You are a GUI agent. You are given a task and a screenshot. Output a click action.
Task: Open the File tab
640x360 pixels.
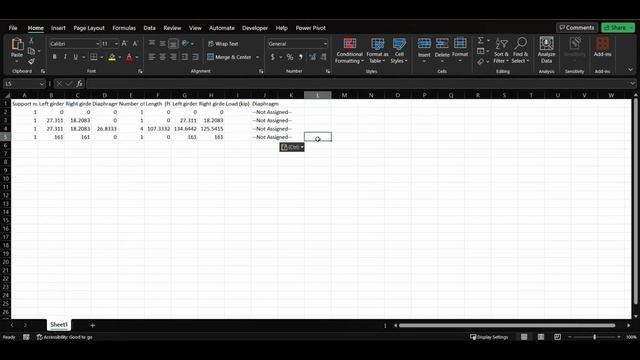(13, 28)
